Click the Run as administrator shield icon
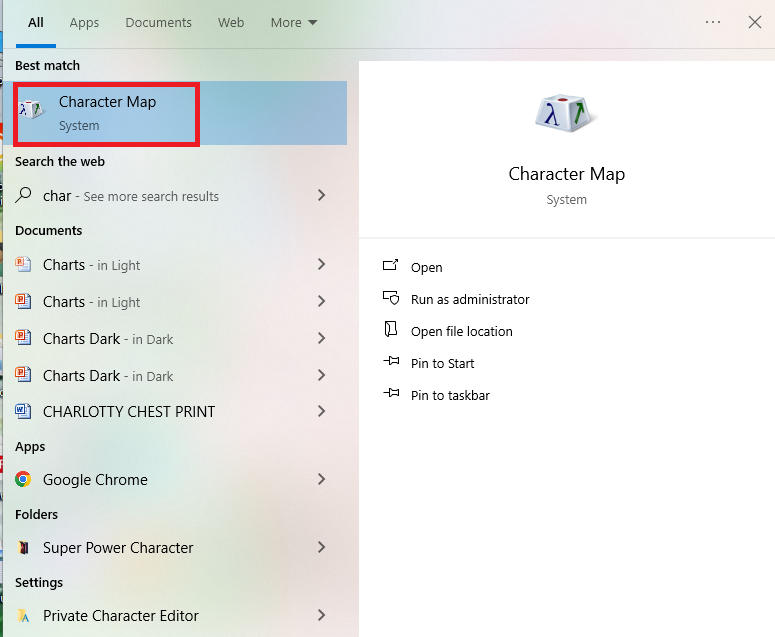775x637 pixels. pos(391,297)
